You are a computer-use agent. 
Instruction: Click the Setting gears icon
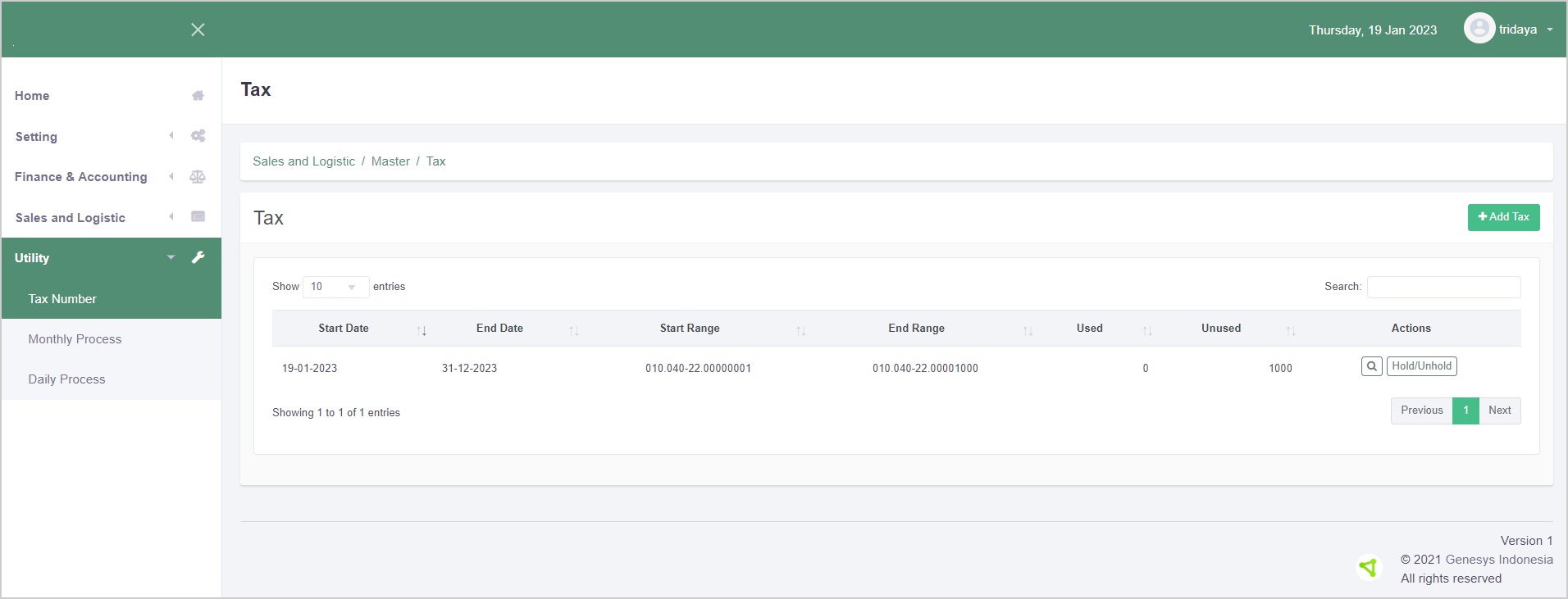198,136
